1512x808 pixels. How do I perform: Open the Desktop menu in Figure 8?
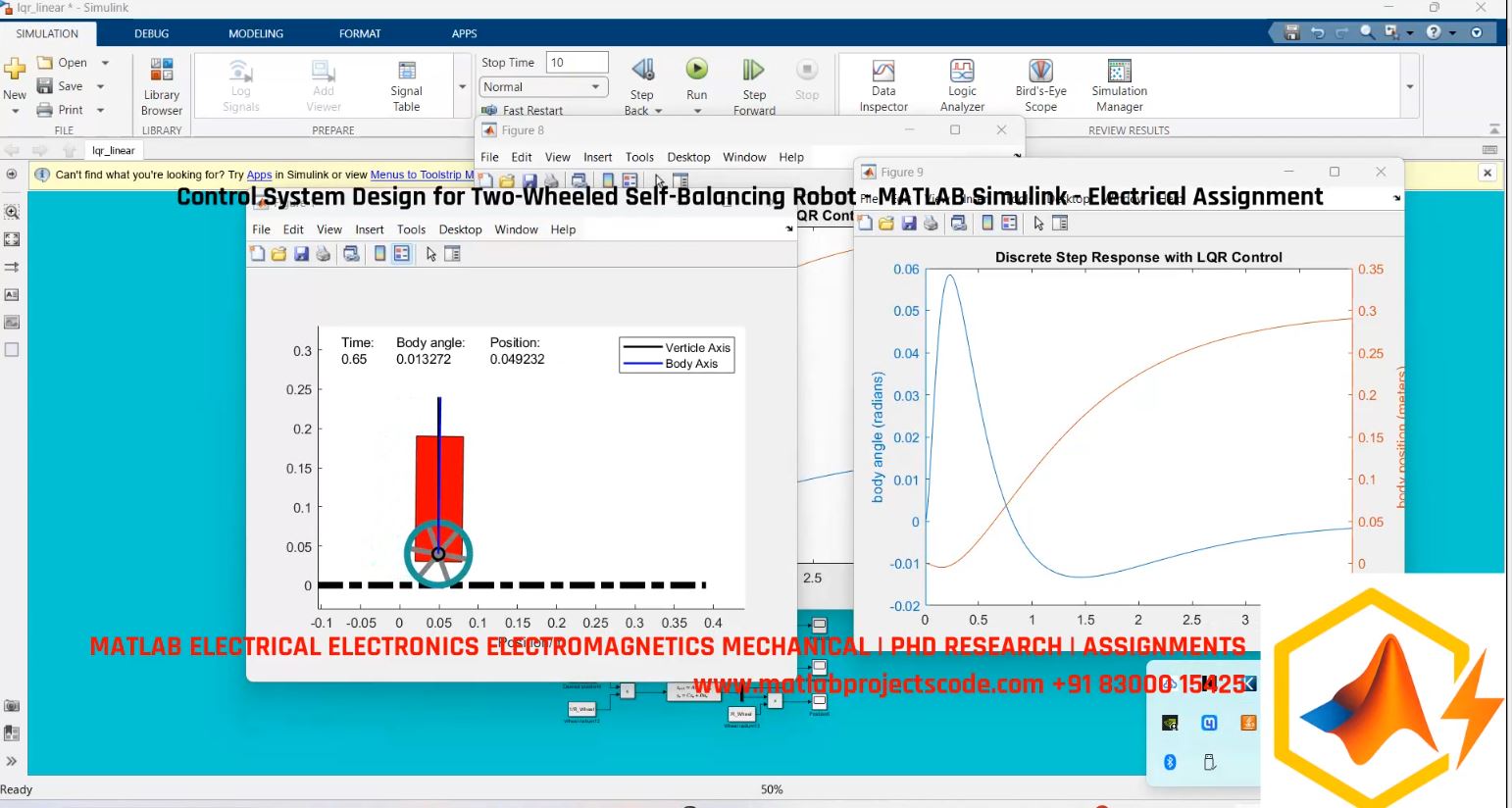pos(688,157)
